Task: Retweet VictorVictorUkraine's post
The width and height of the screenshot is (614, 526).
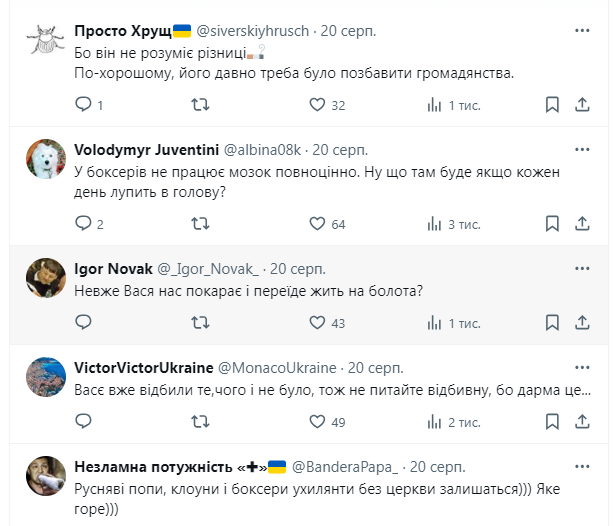Action: [x=200, y=422]
